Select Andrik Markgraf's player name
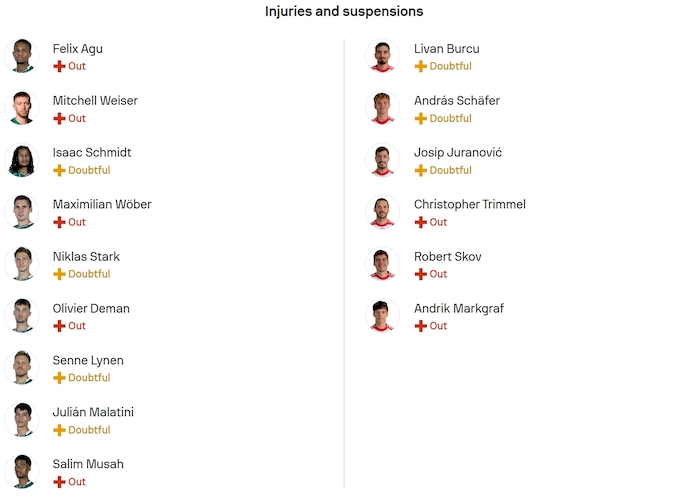 click(459, 308)
